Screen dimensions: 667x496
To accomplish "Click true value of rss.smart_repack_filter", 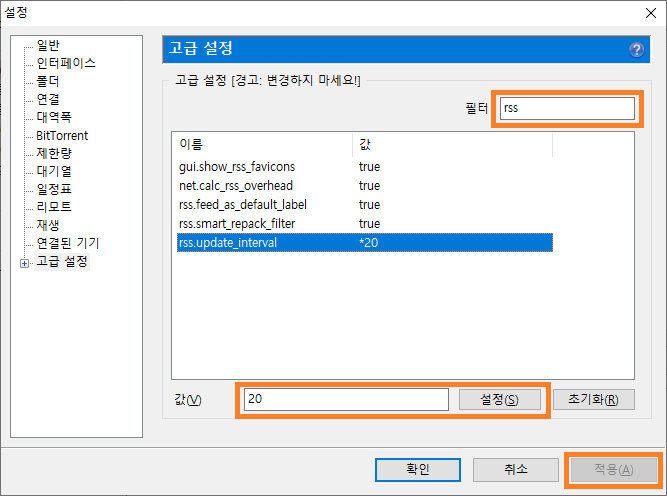I will coord(369,224).
